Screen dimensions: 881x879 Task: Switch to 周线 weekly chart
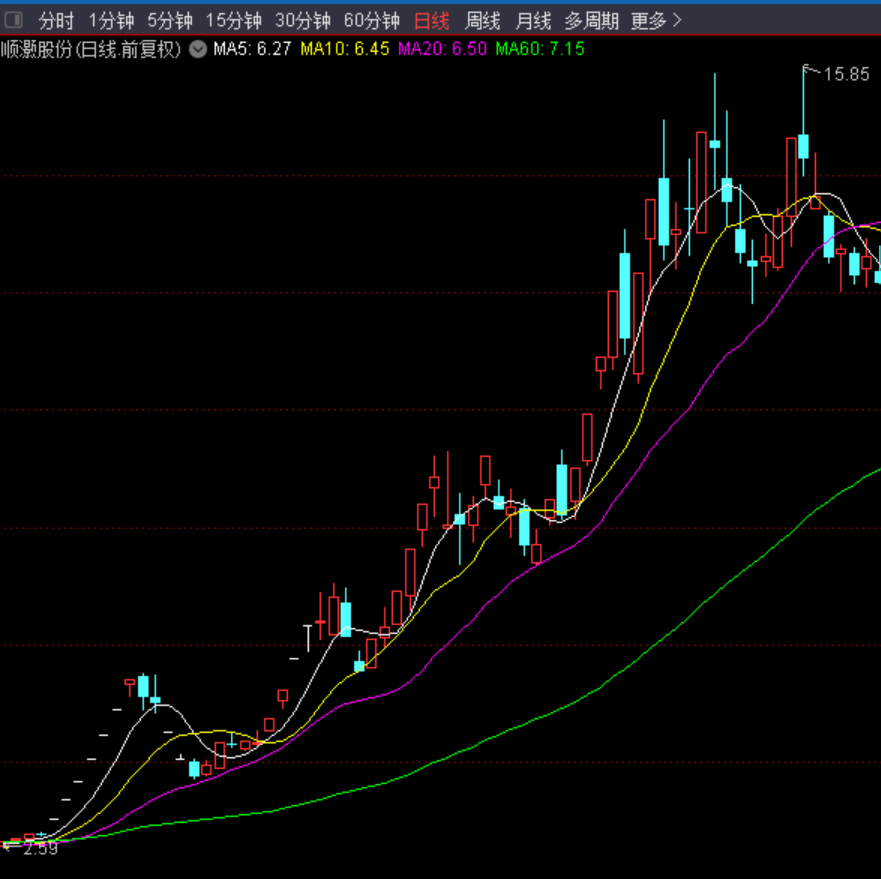click(482, 21)
